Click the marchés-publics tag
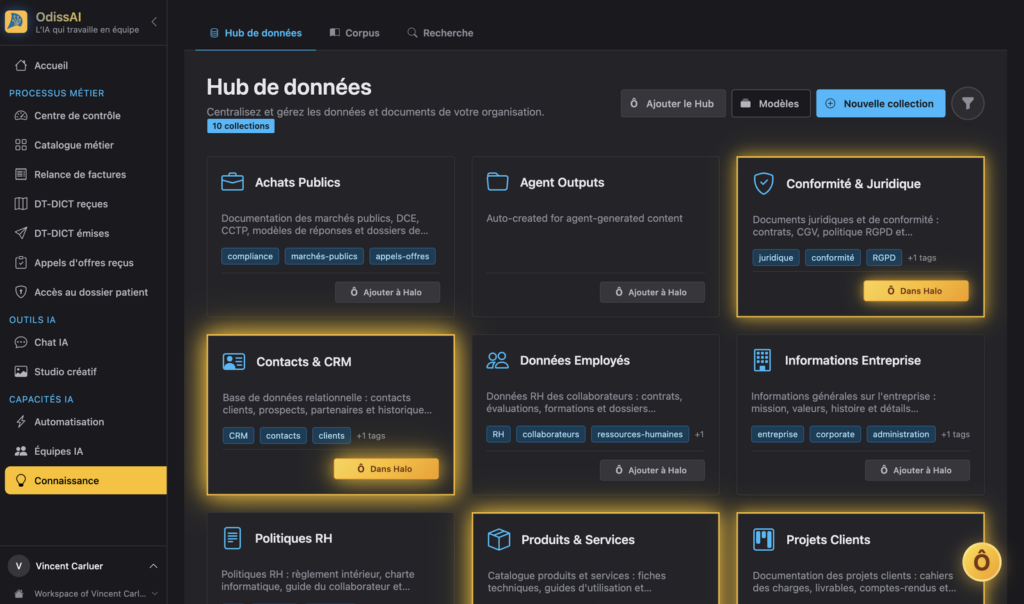 coord(324,256)
